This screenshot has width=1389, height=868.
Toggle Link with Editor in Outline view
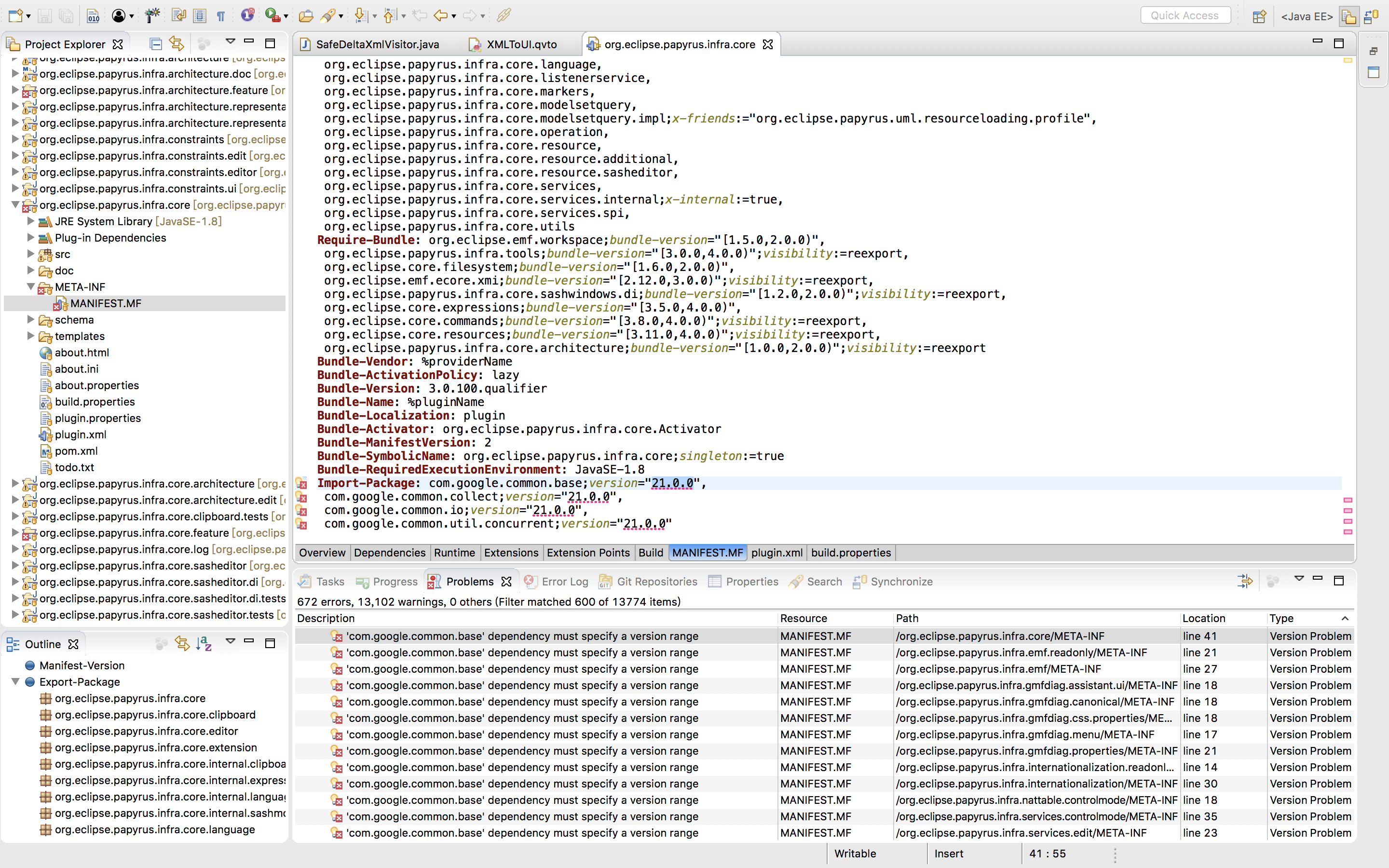182,644
